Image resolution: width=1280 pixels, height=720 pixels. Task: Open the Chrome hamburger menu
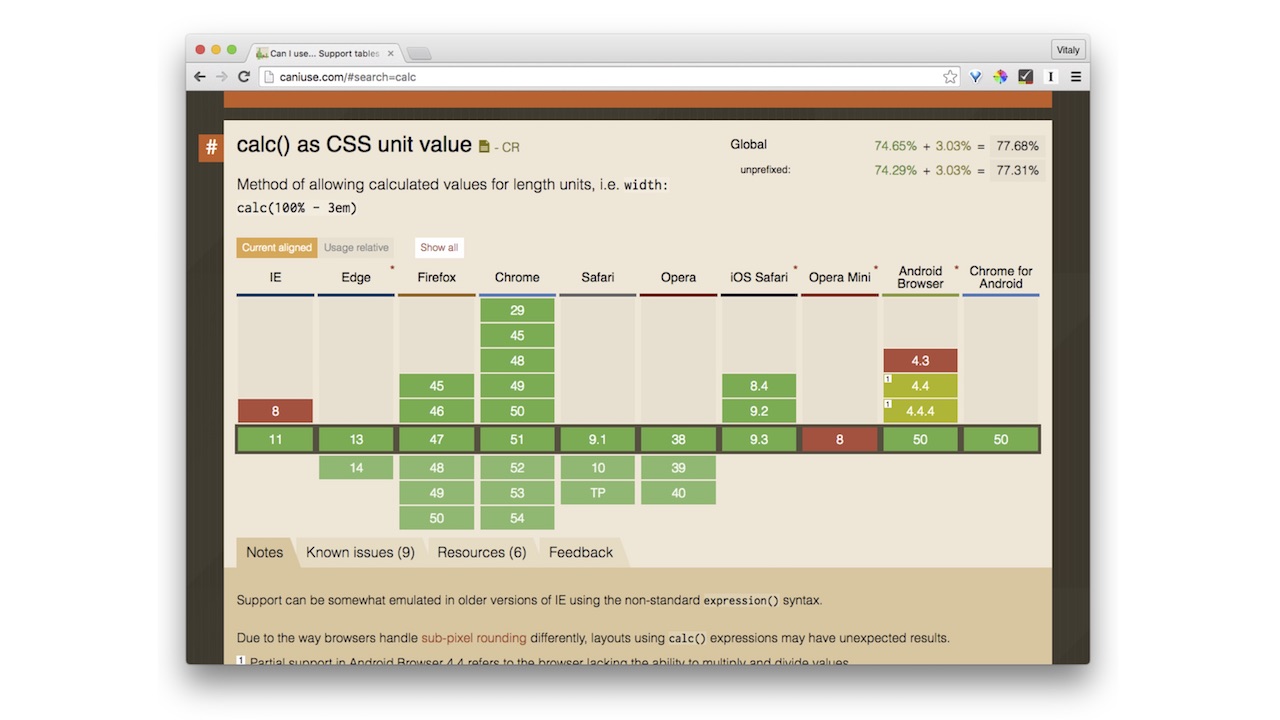coord(1076,77)
